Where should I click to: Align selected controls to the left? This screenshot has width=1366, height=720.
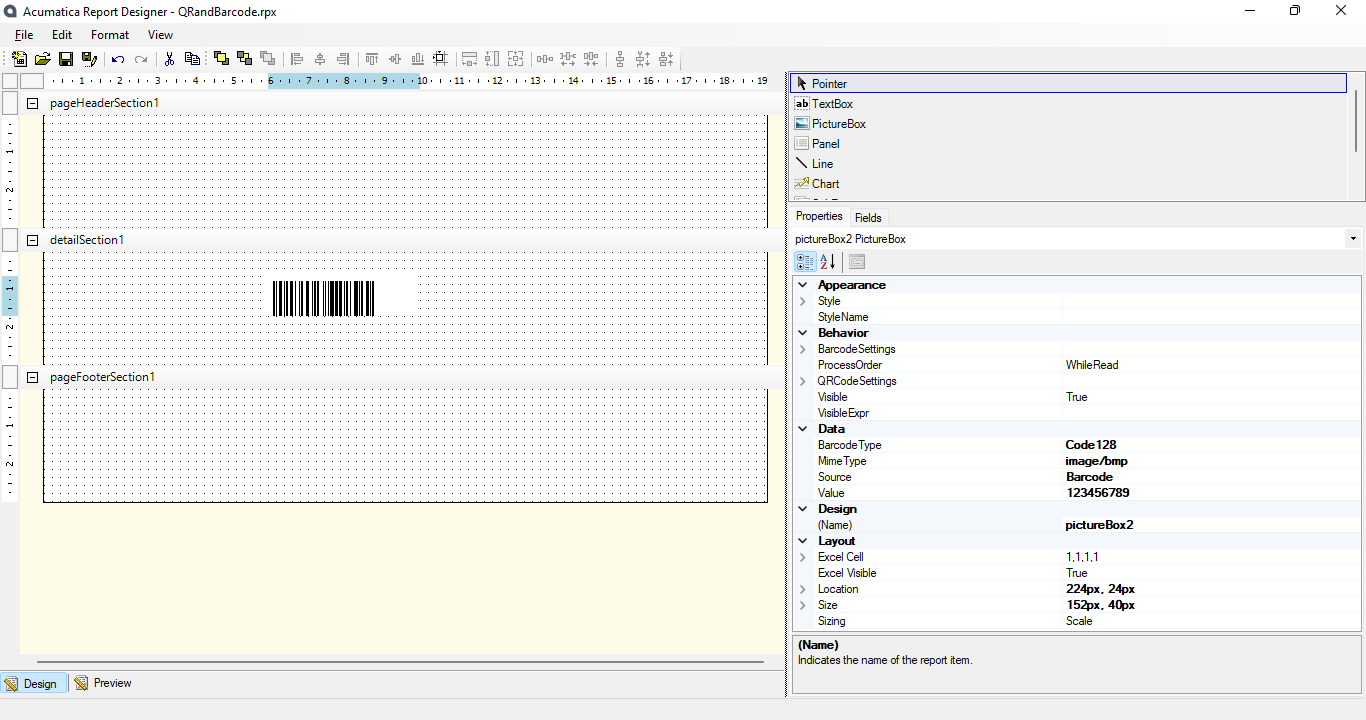[x=296, y=59]
